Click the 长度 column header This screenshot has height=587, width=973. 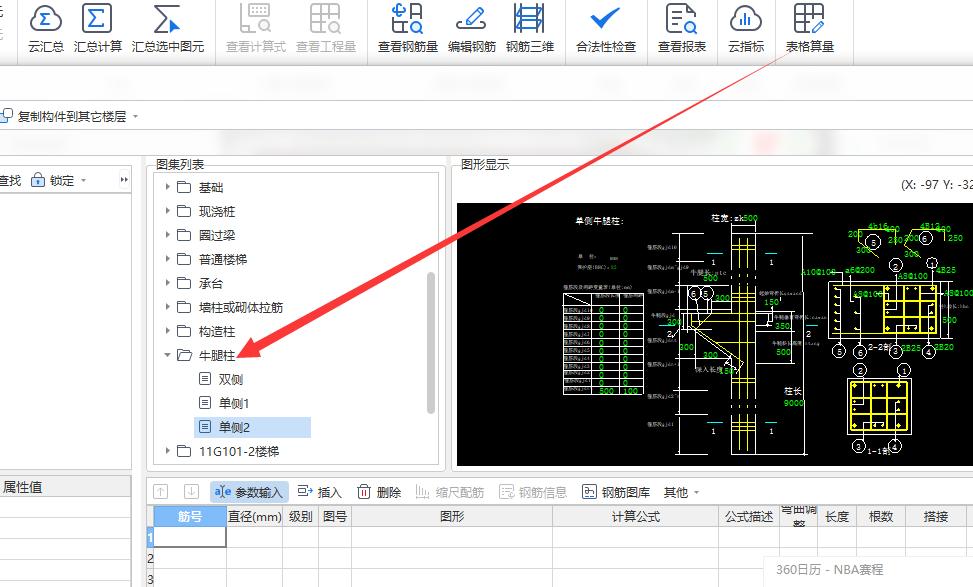[x=836, y=516]
